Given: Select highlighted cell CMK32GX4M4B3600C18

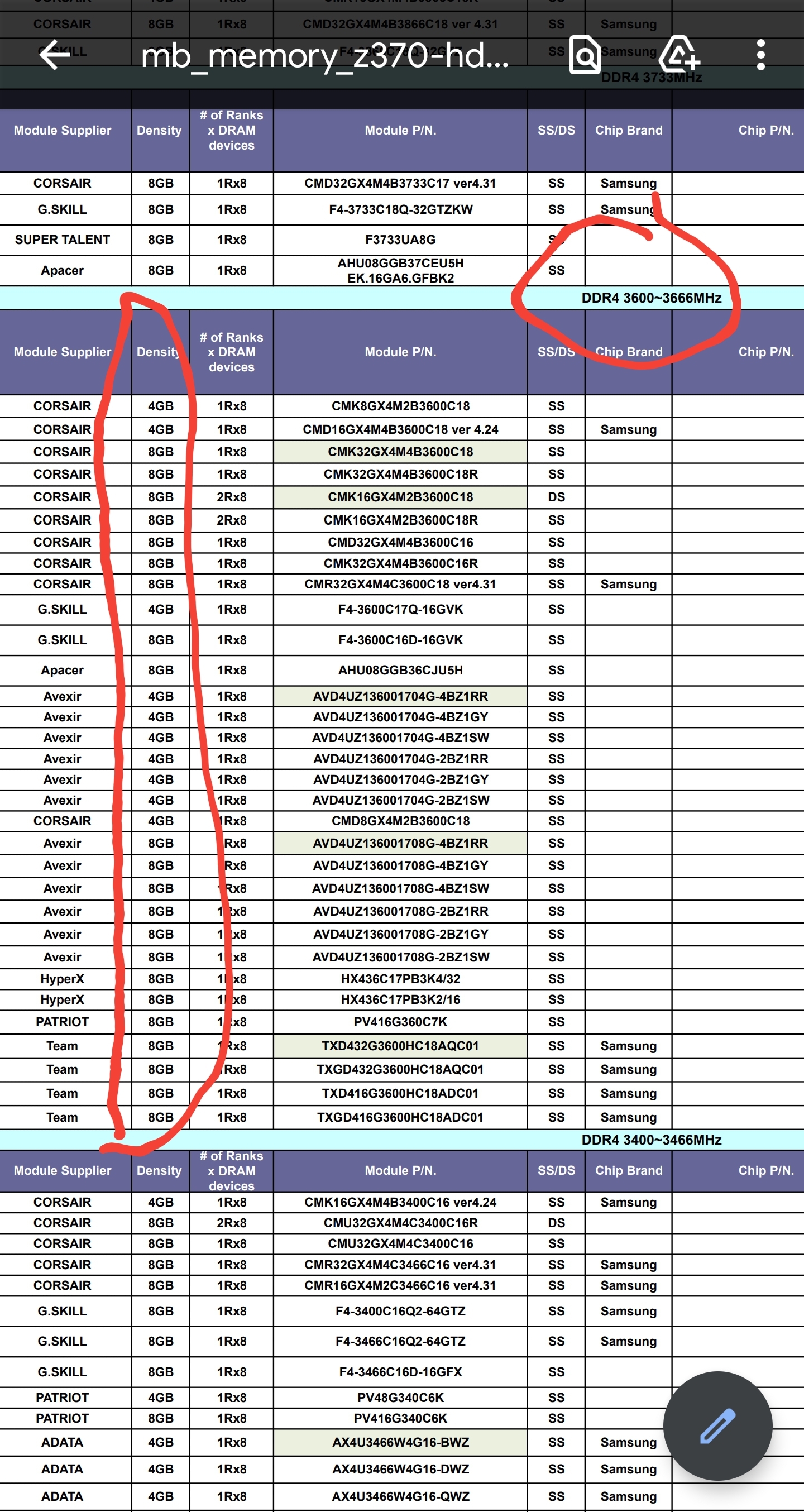Looking at the screenshot, I should [x=400, y=452].
